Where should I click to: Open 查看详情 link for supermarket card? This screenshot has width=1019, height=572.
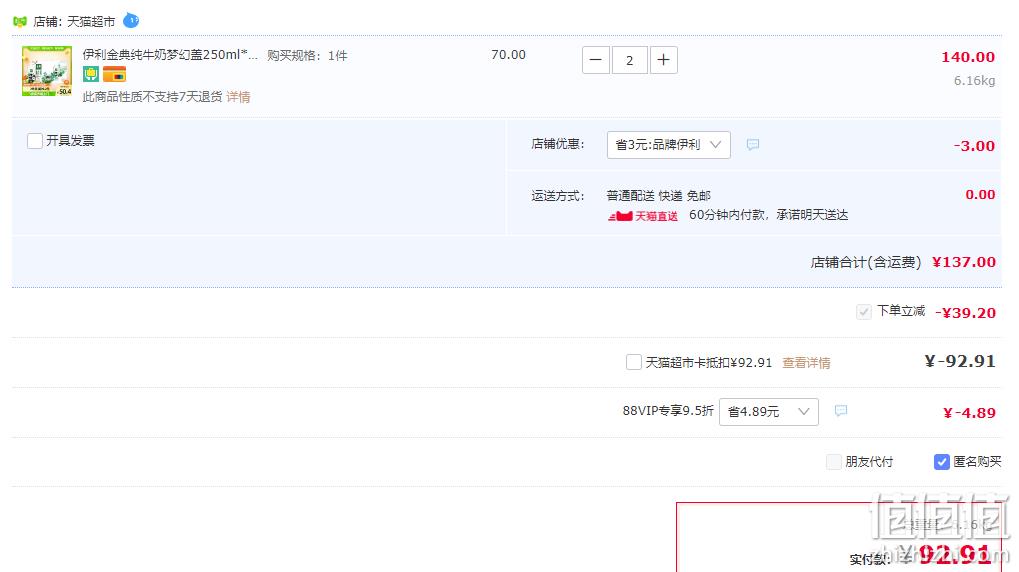806,363
